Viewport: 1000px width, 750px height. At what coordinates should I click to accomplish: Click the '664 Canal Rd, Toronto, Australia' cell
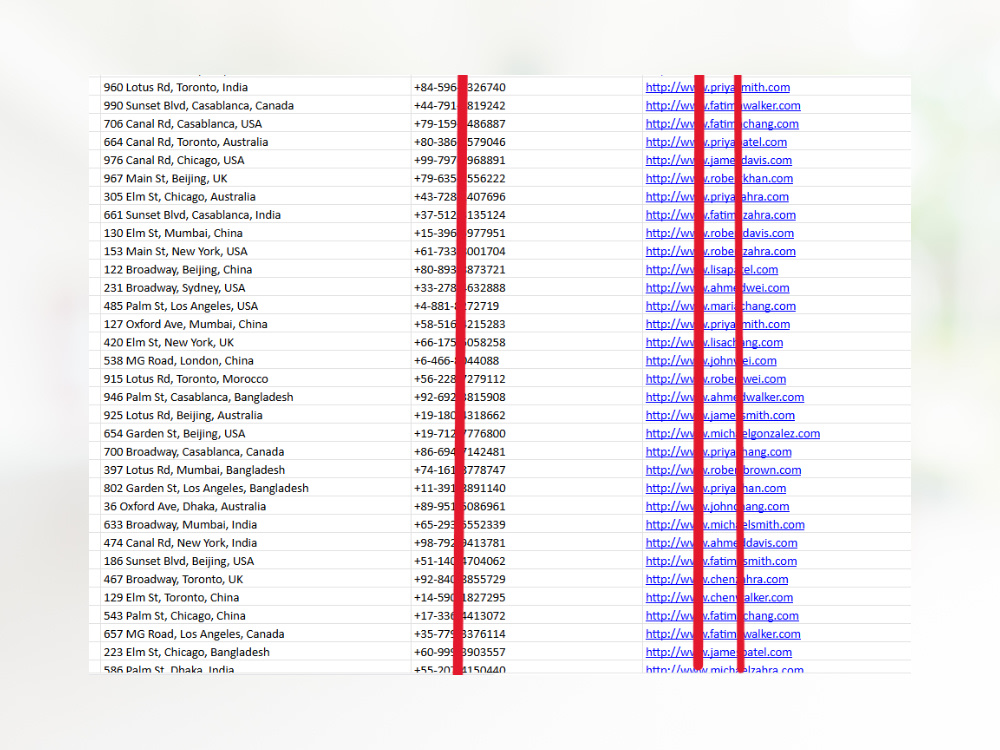click(x=186, y=142)
